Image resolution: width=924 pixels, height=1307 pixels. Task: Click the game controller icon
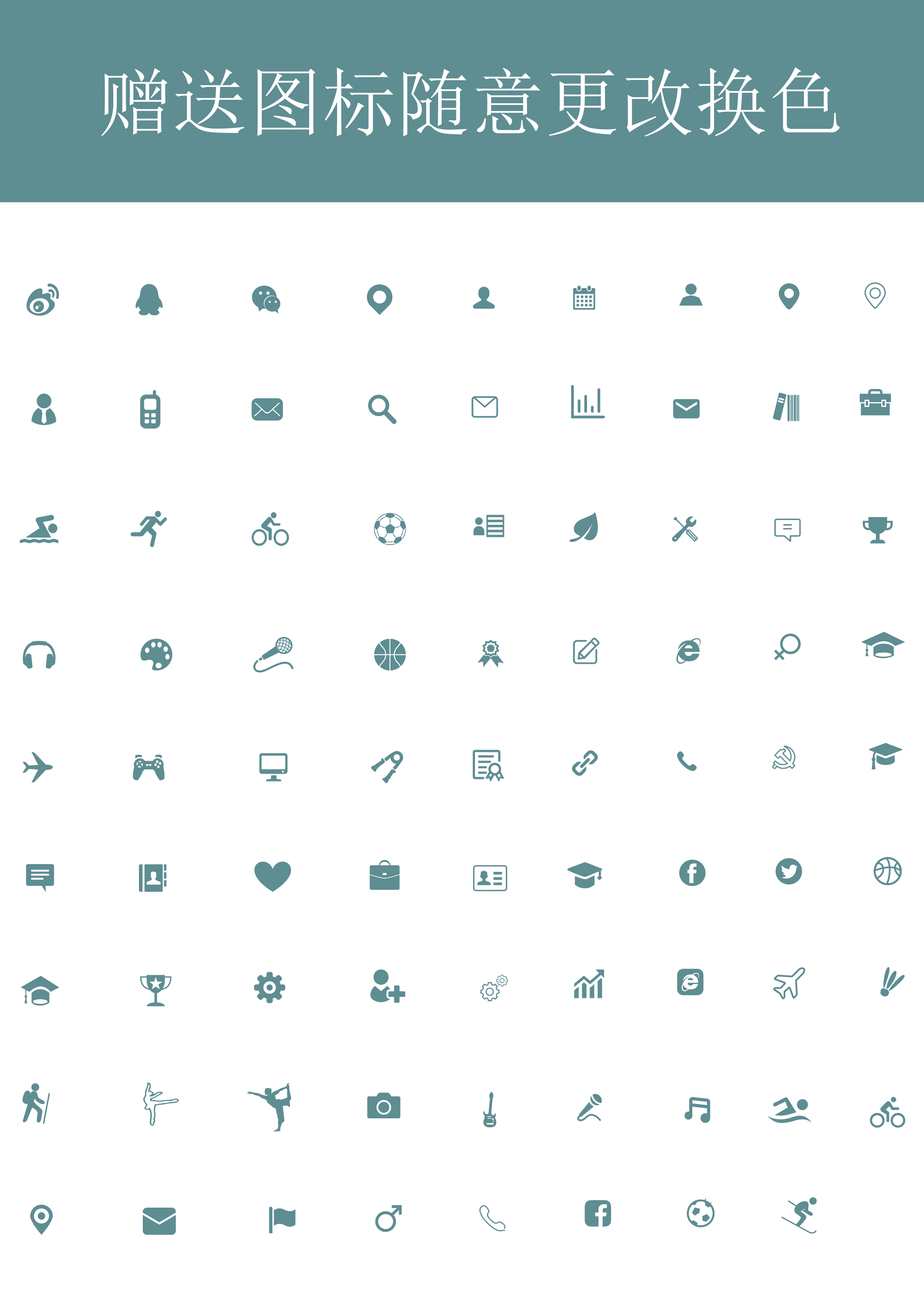[x=149, y=767]
